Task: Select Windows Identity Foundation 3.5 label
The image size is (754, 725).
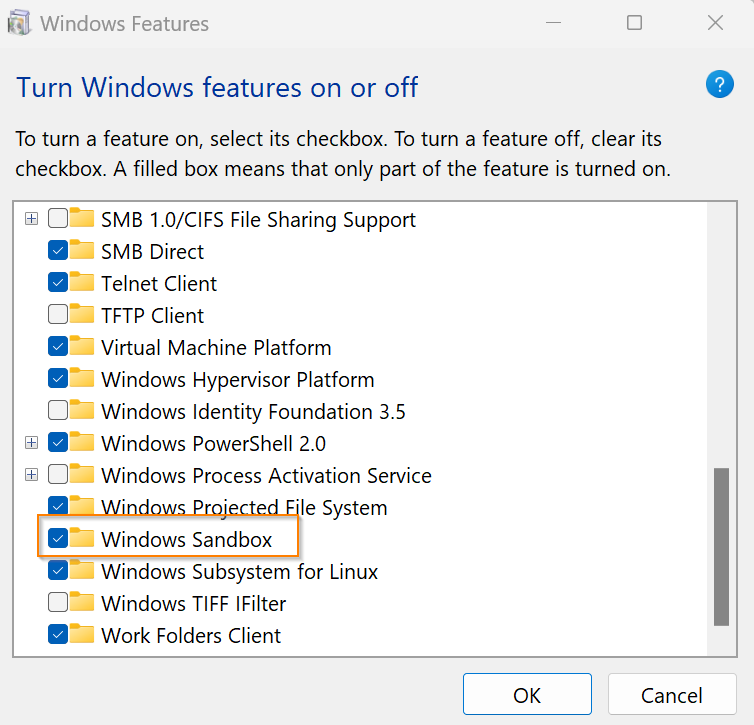Action: (253, 412)
